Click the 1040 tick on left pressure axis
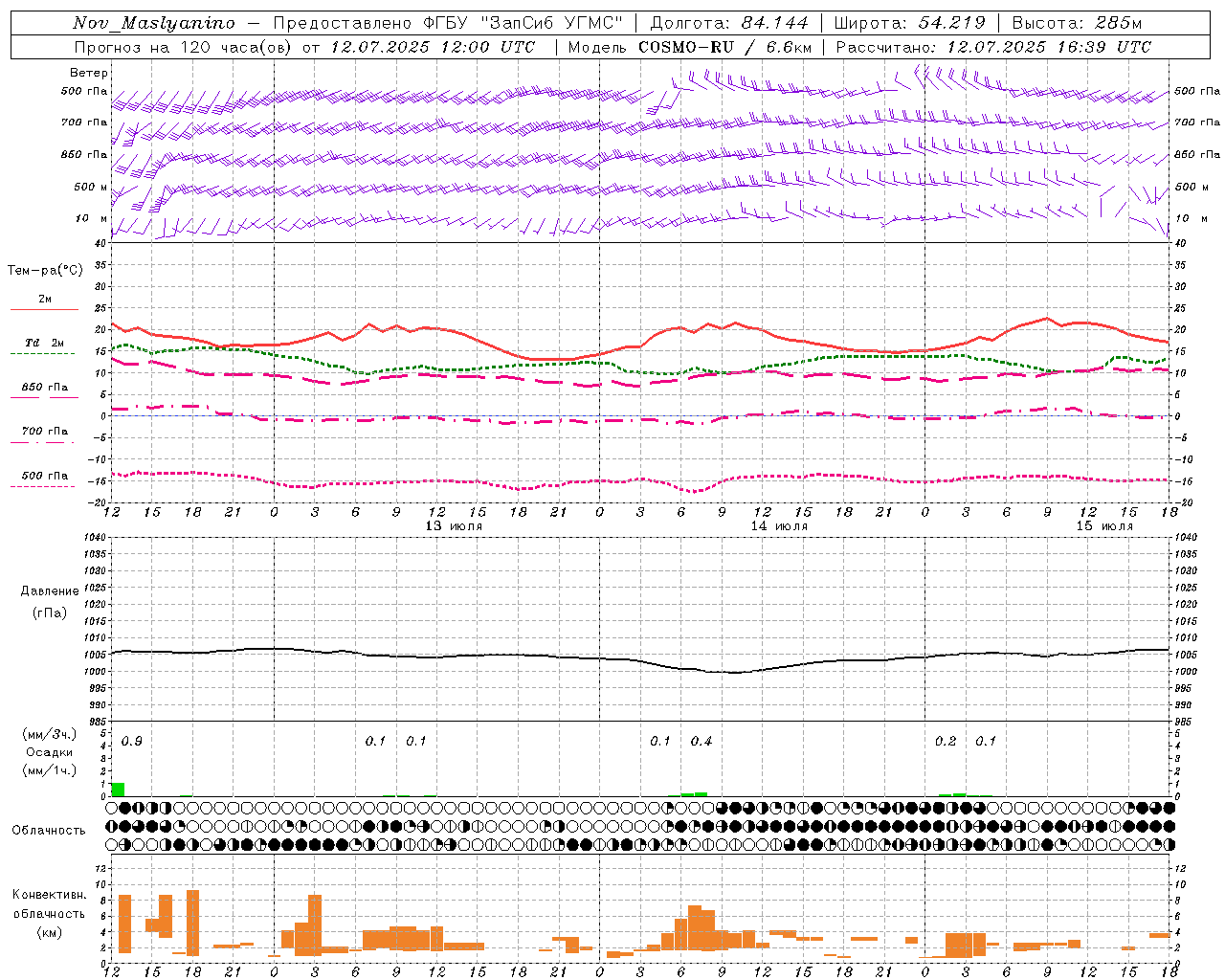Screen dimensions: 1225x980 point(94,538)
